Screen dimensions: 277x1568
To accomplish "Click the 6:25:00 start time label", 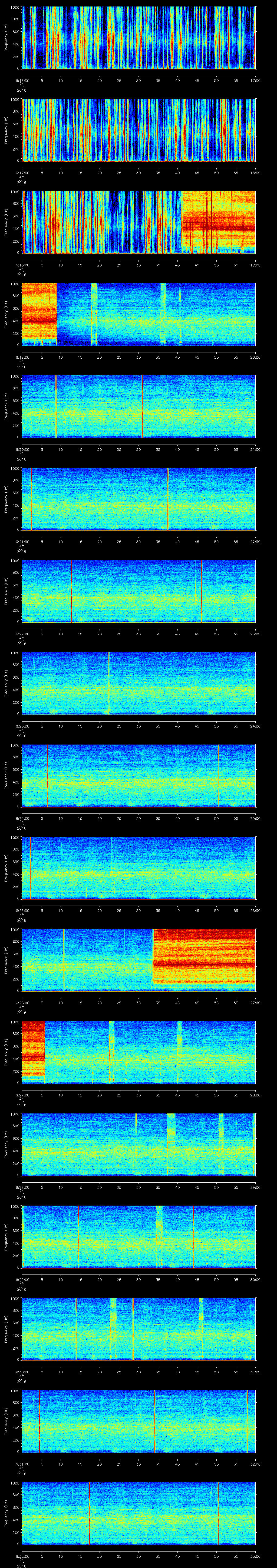I will point(22,910).
